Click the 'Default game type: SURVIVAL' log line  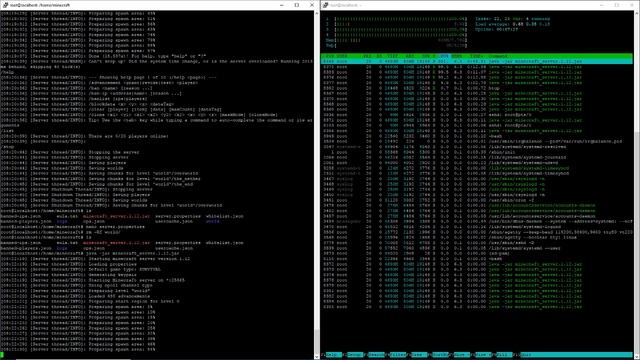coord(81,269)
